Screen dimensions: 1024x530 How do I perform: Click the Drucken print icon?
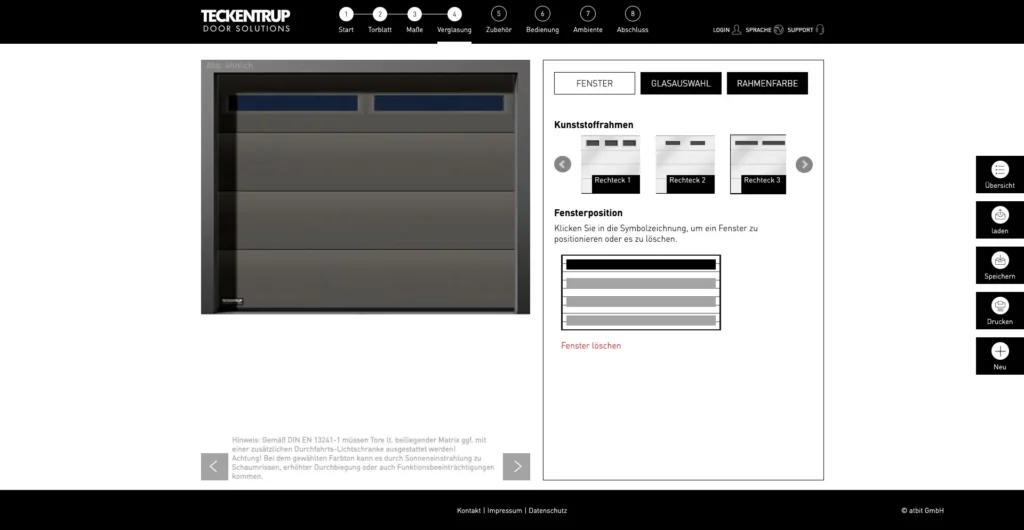click(x=999, y=306)
